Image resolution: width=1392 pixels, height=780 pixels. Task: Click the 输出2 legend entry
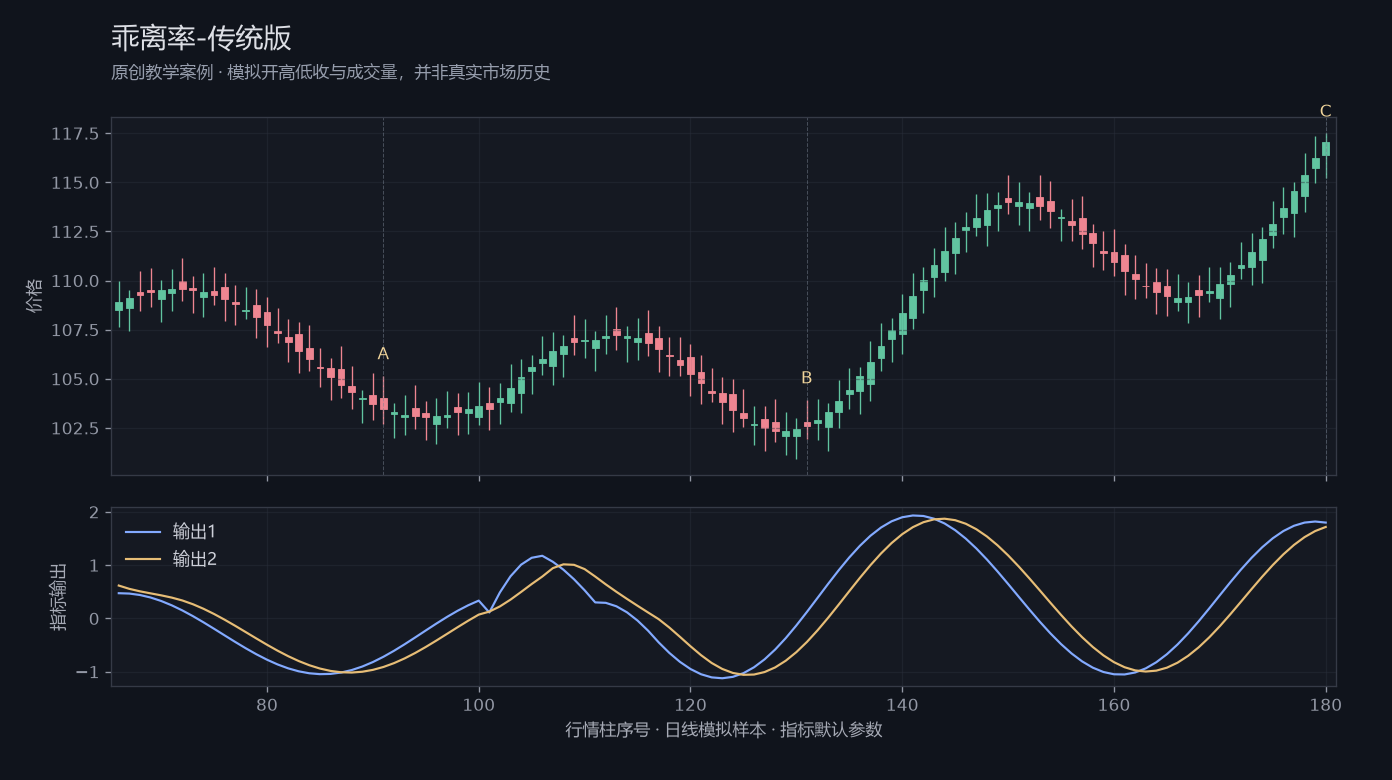194,559
